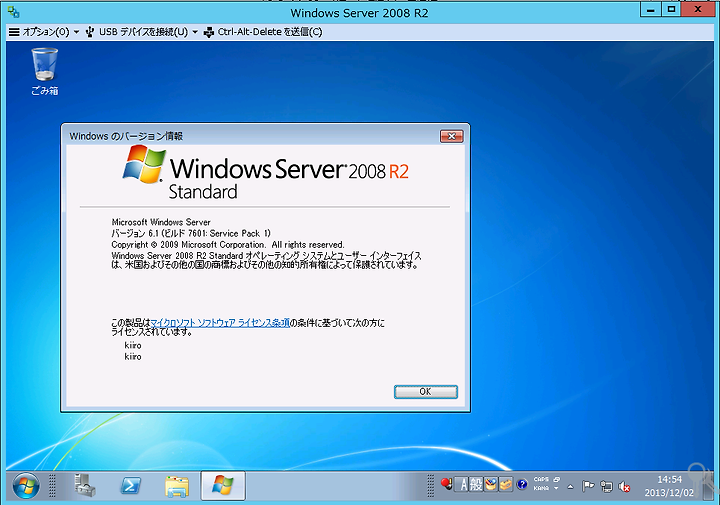Click the first 'kiiro' licensee name
The height and width of the screenshot is (505, 720).
[x=133, y=345]
